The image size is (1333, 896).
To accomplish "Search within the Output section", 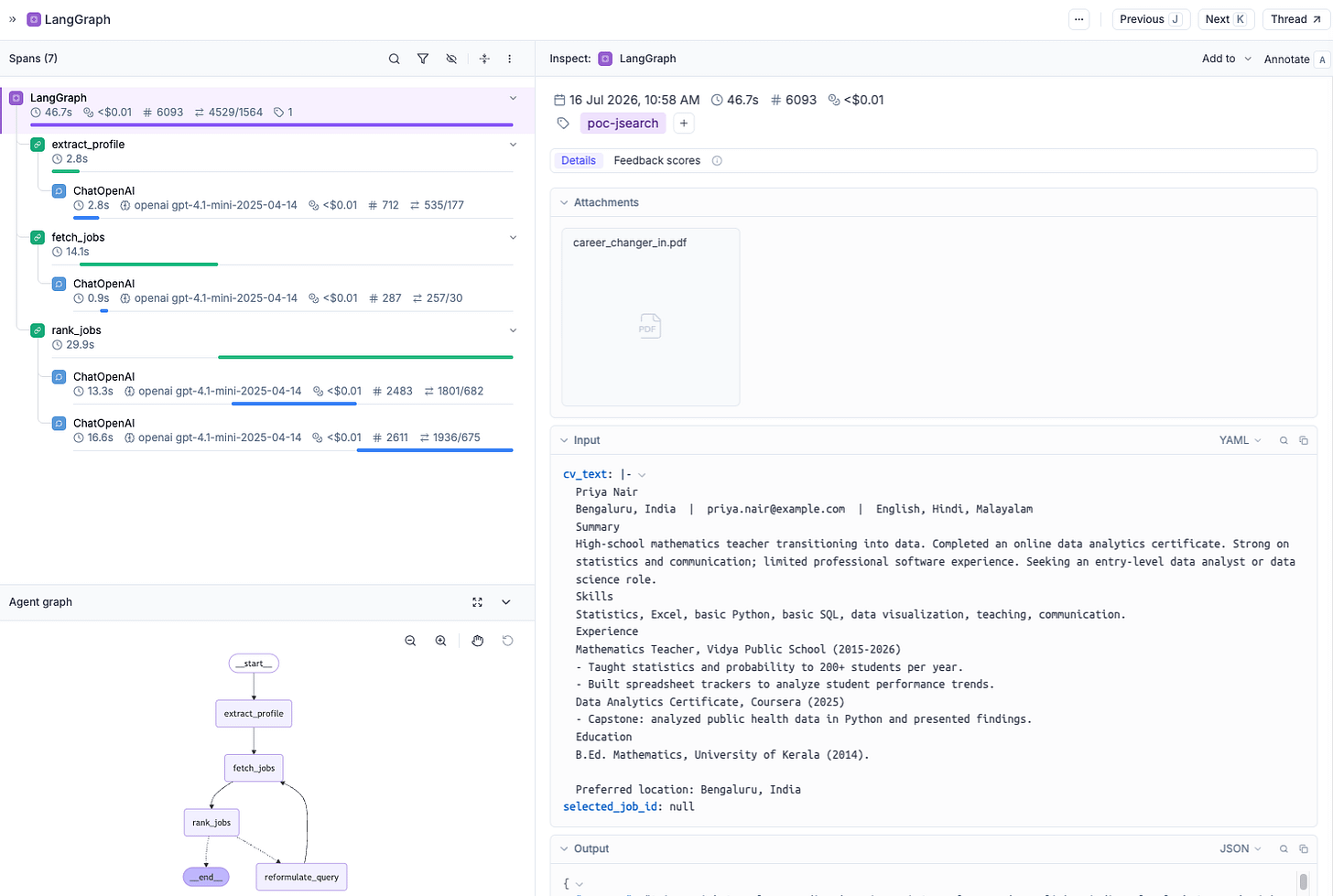I will point(1284,848).
